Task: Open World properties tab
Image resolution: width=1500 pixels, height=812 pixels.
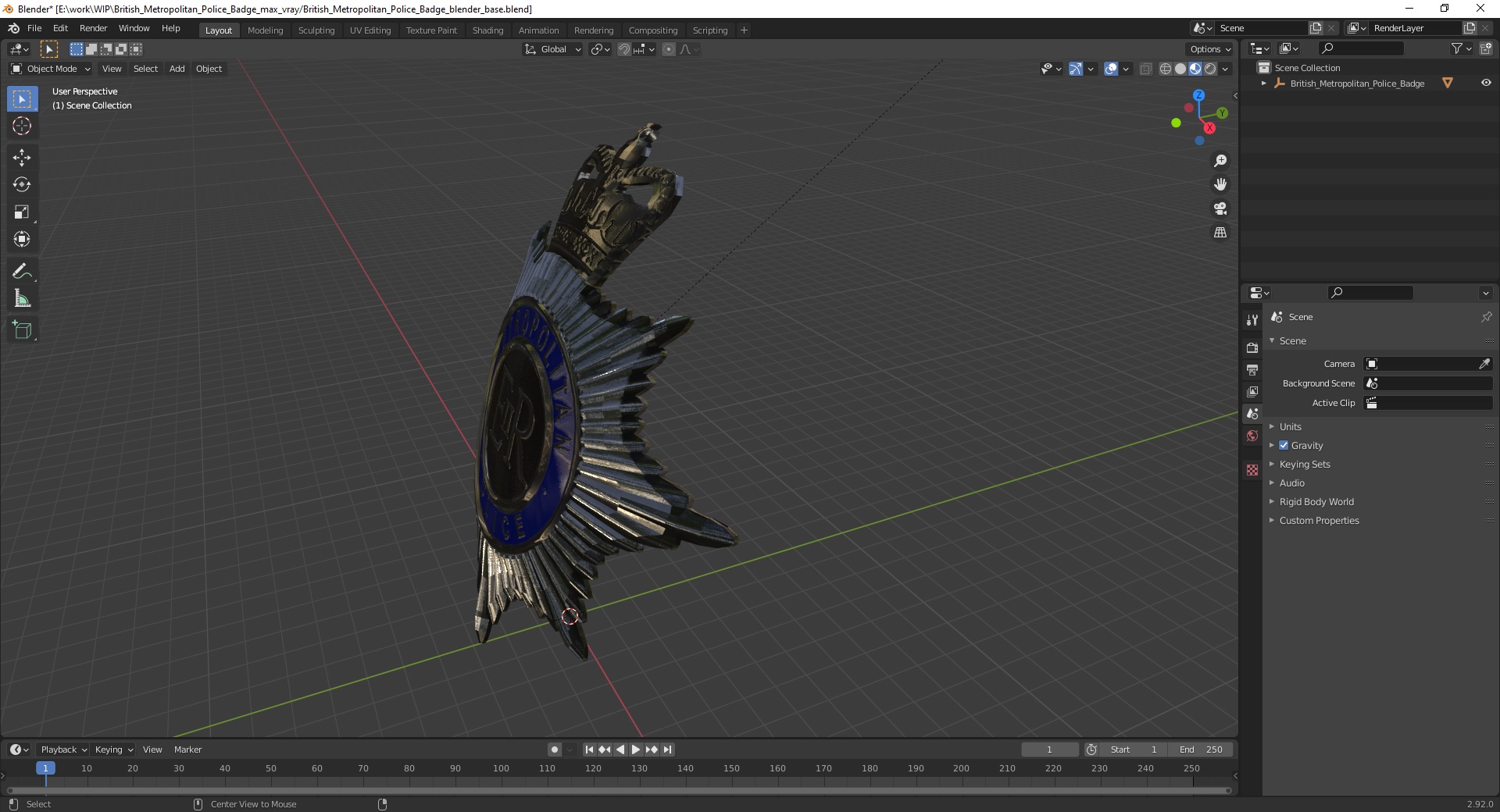Action: tap(1252, 436)
